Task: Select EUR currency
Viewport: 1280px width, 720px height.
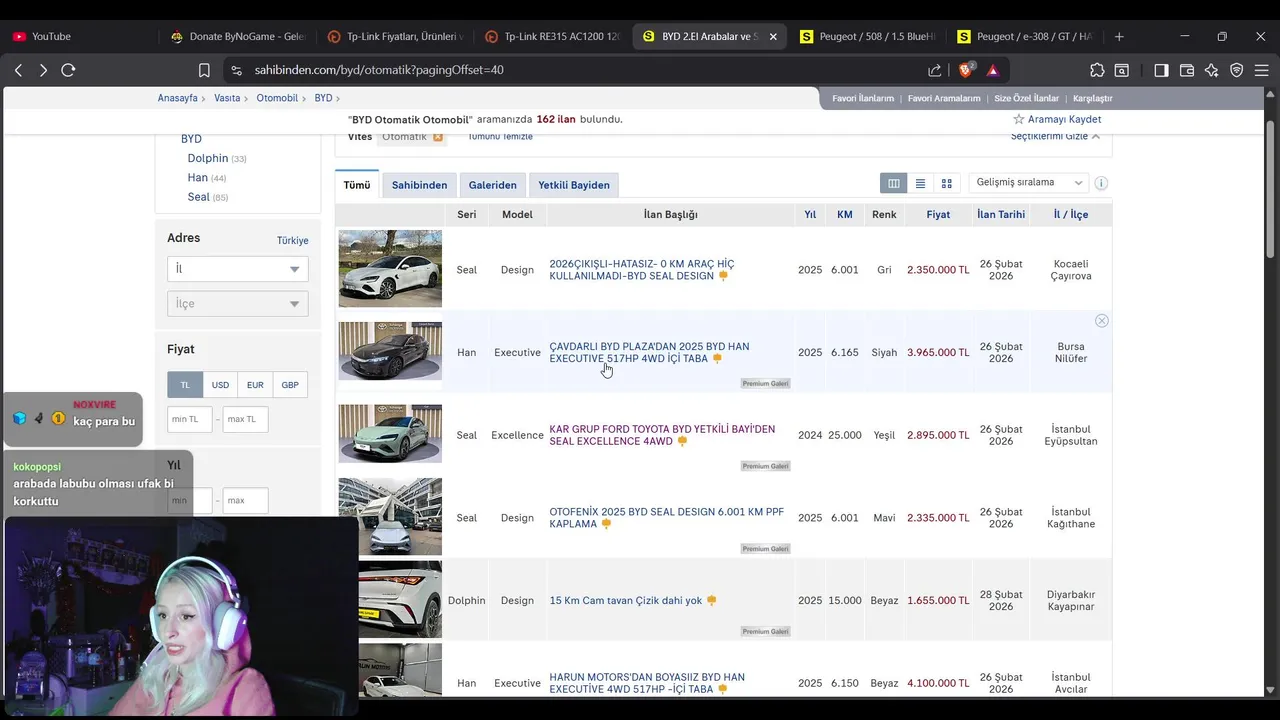Action: (x=255, y=385)
